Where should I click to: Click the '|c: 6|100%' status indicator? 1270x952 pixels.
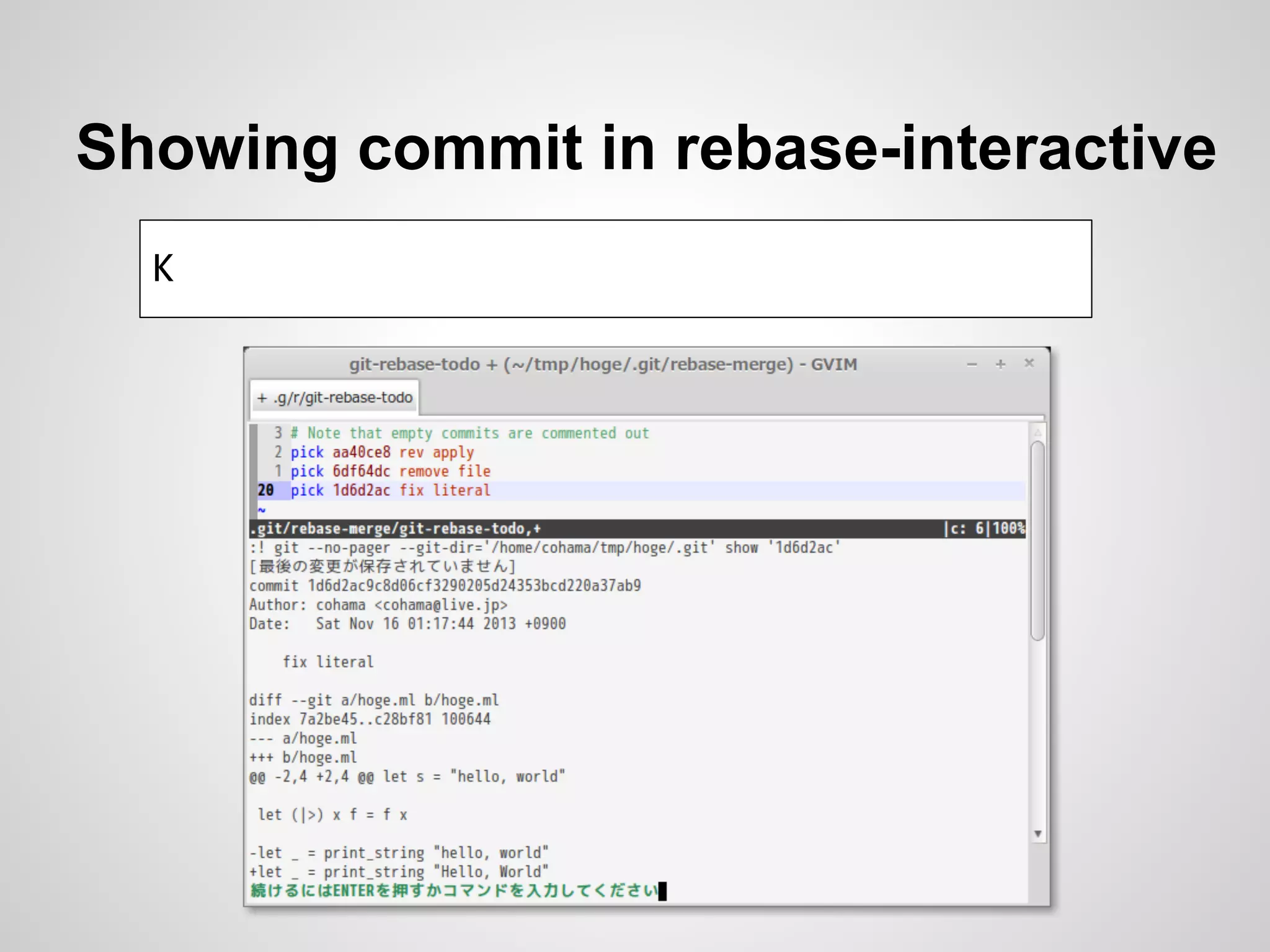coord(984,529)
